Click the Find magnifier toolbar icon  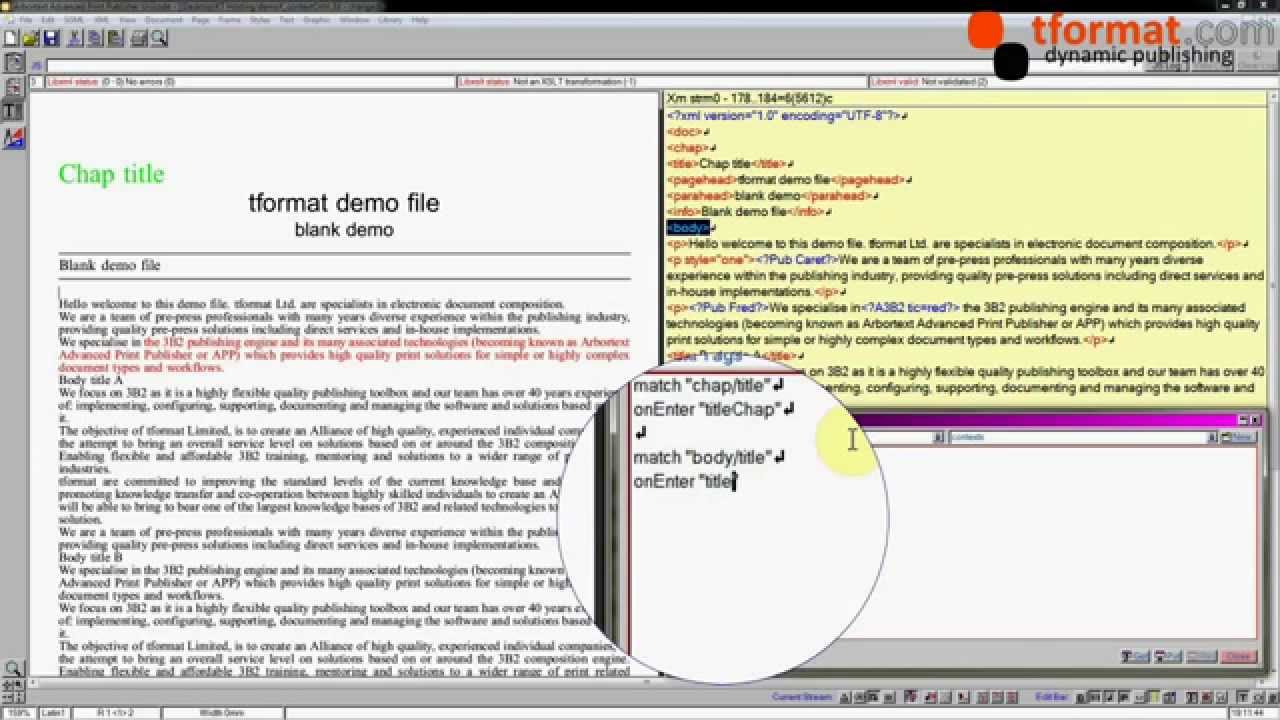coord(159,38)
